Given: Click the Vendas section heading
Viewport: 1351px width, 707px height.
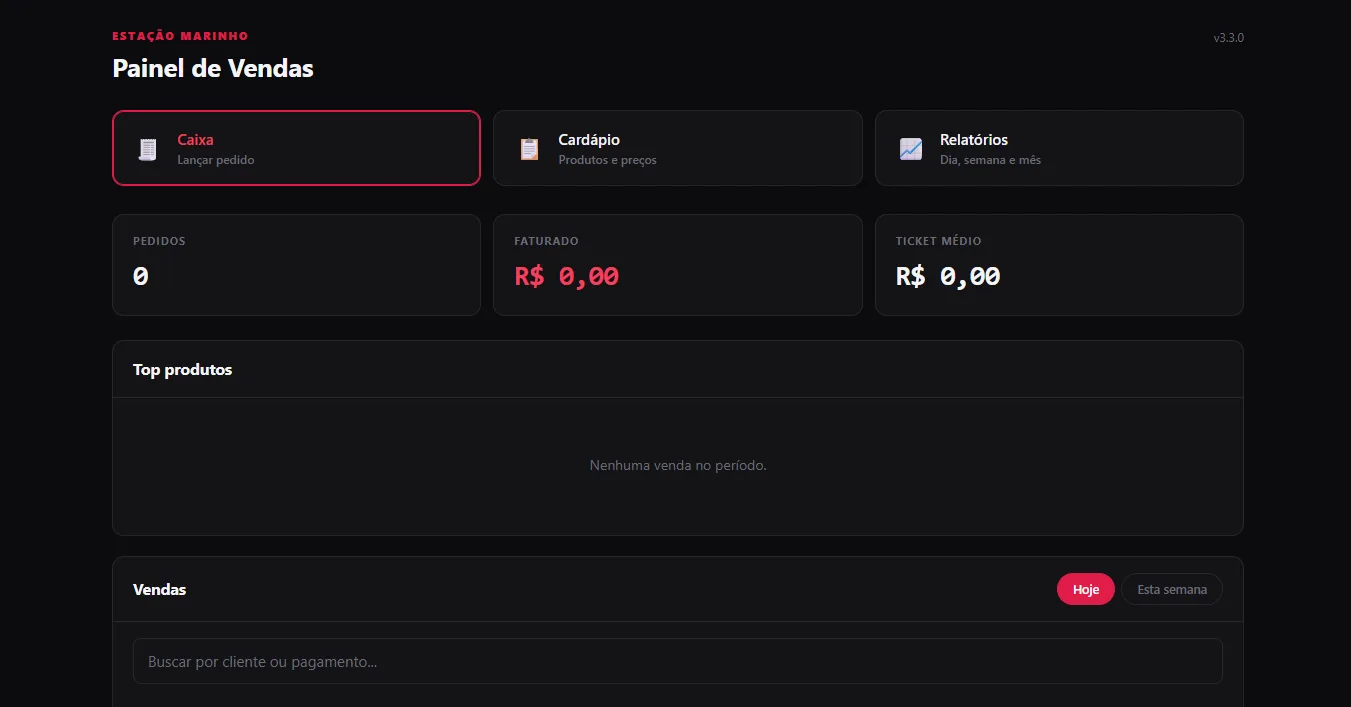Looking at the screenshot, I should click(x=160, y=589).
